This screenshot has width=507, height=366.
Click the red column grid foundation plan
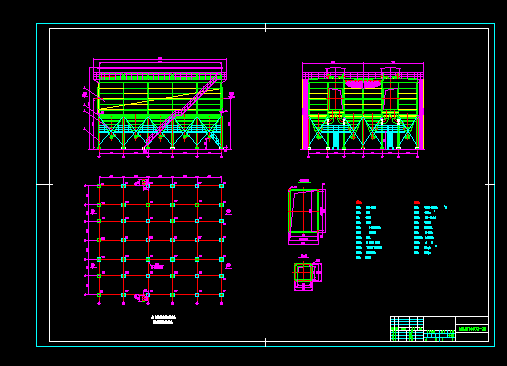[158, 240]
